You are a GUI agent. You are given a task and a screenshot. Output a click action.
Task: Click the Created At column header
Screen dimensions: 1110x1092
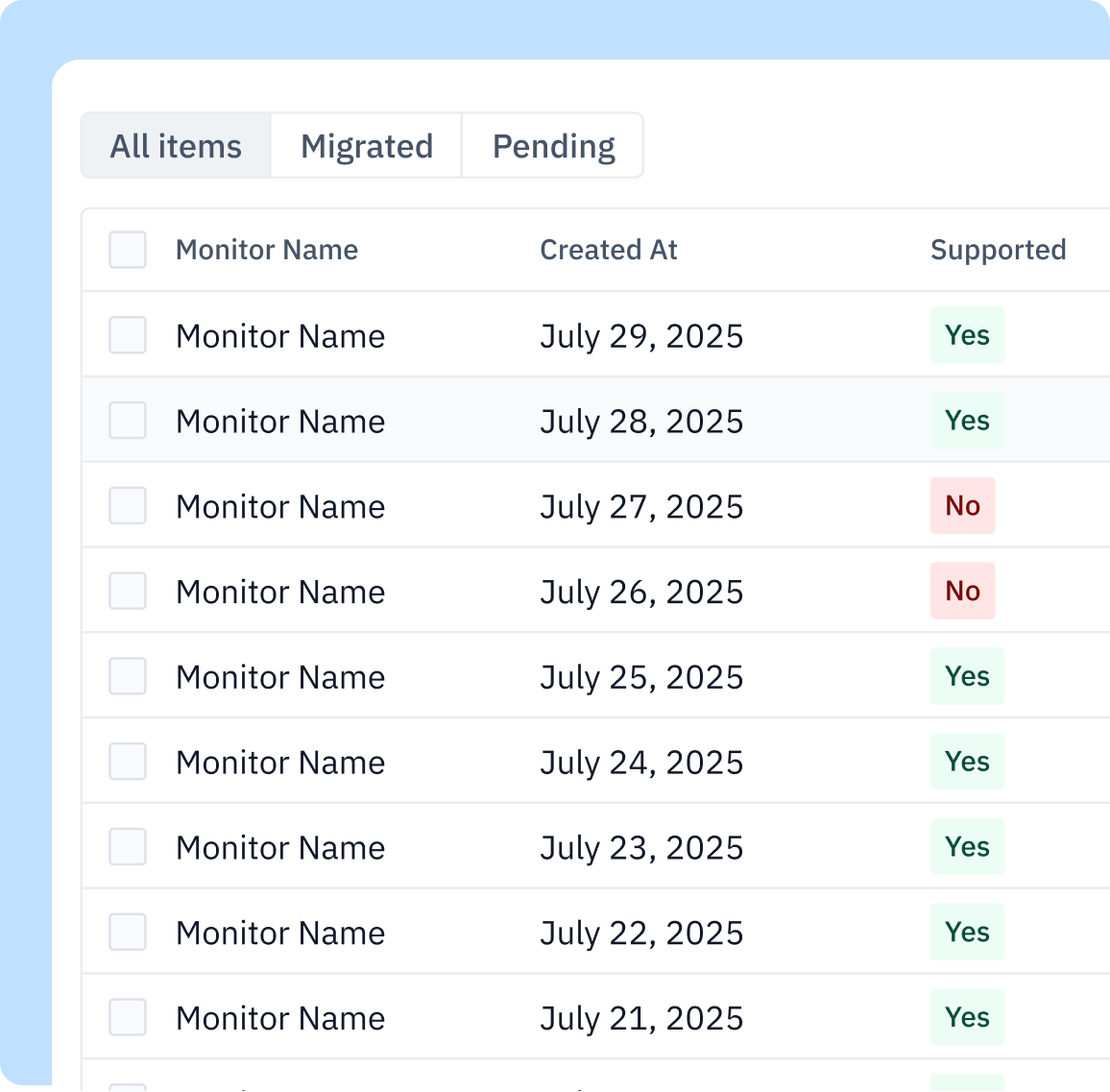tap(609, 250)
